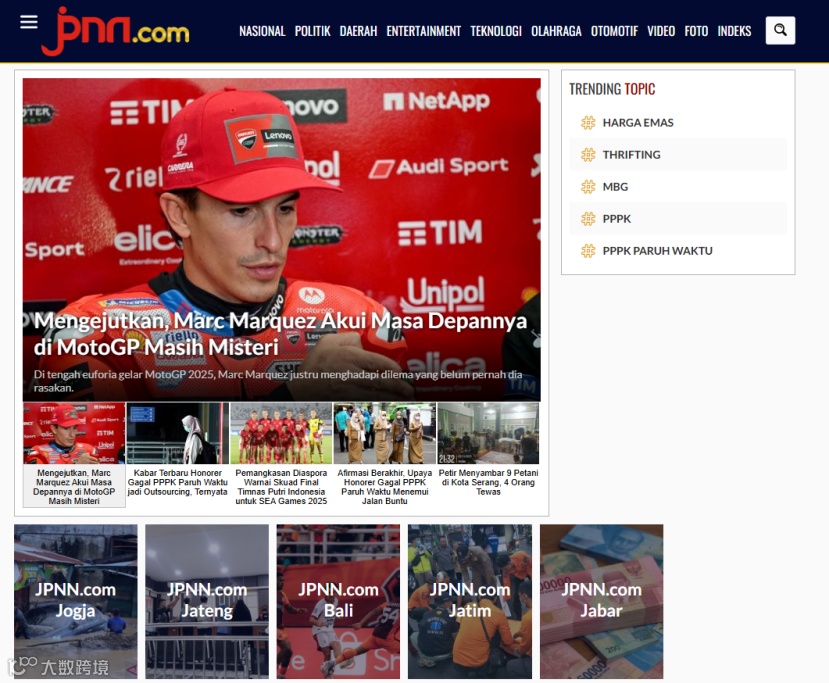The height and width of the screenshot is (683, 829).
Task: Click the TRENDING TOPIC heading
Action: click(612, 89)
